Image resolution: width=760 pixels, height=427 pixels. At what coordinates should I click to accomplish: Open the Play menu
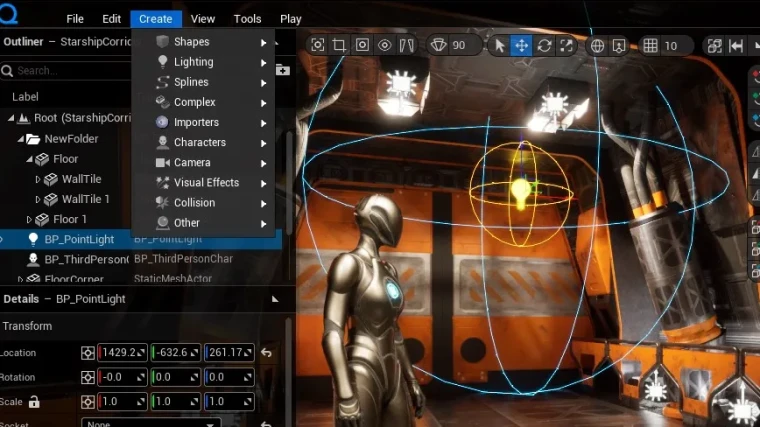click(290, 19)
